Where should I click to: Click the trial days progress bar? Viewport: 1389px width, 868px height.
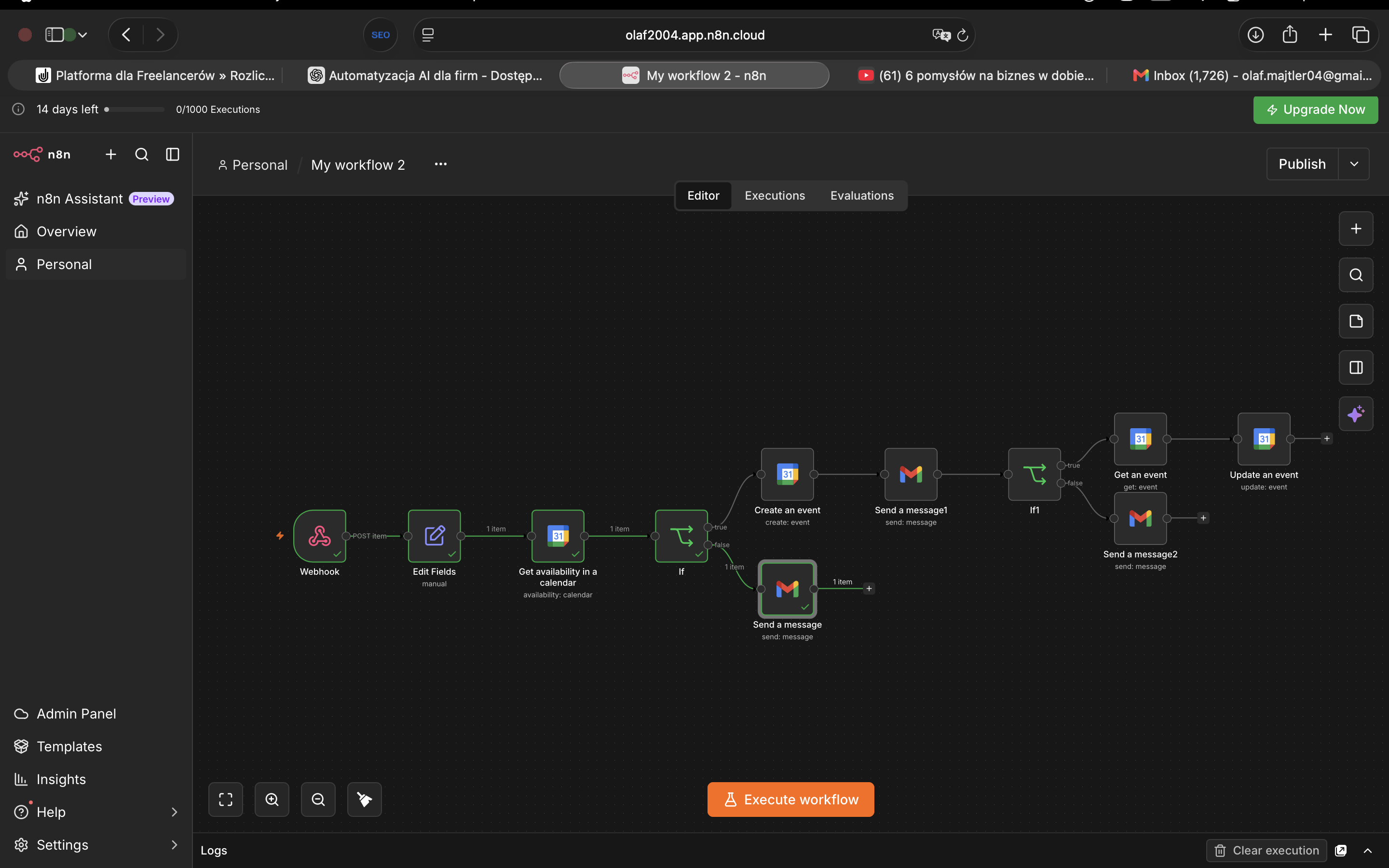tap(134, 109)
